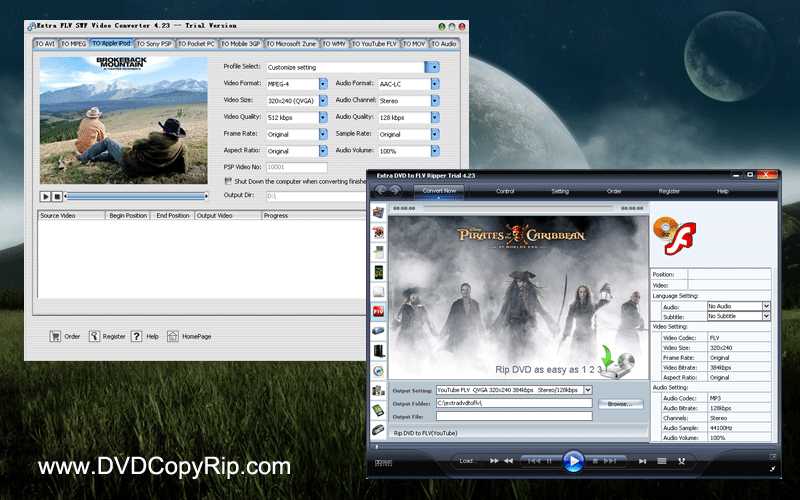The height and width of the screenshot is (500, 800).
Task: Open the Profile Select dropdown
Action: click(432, 67)
